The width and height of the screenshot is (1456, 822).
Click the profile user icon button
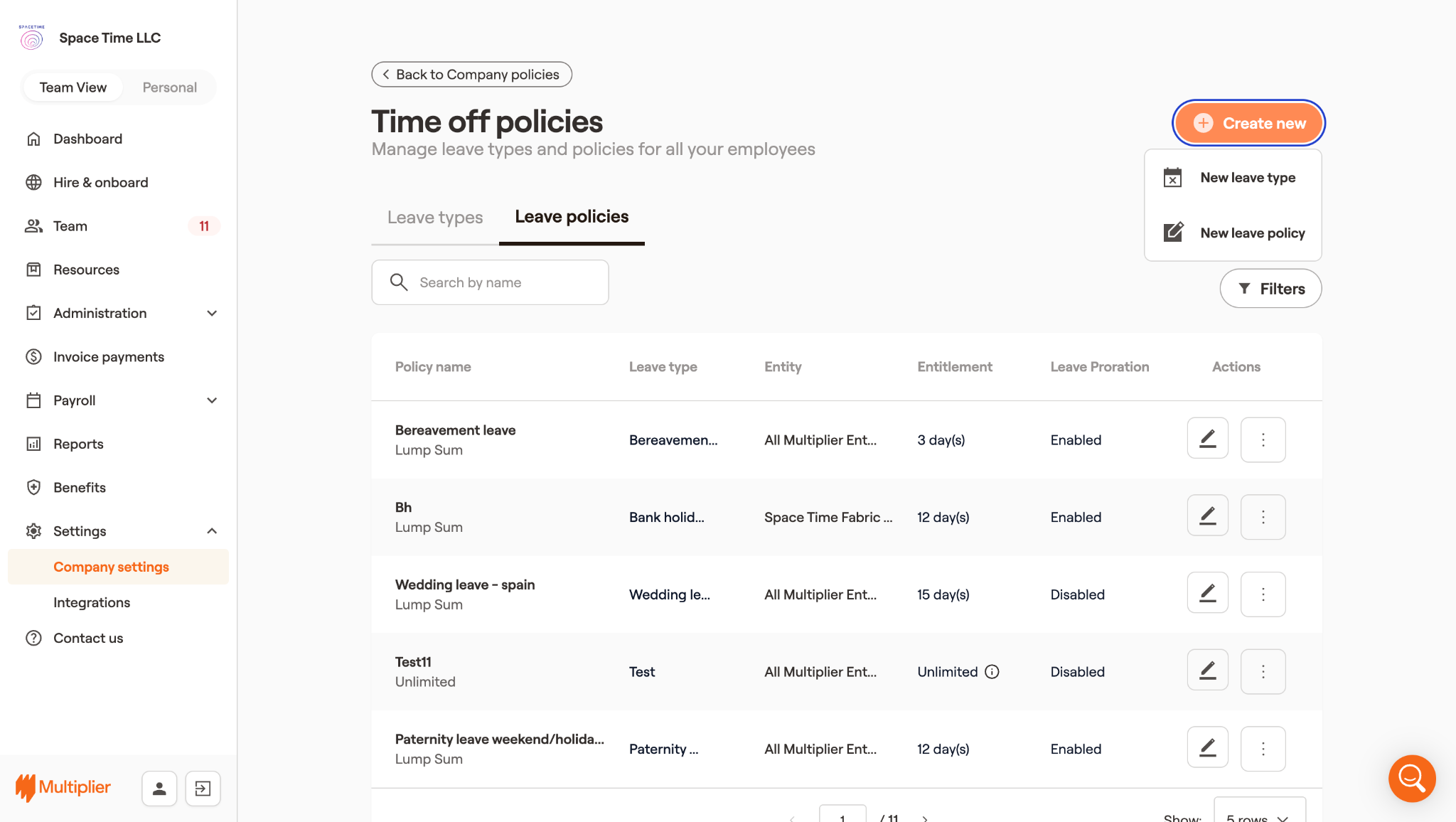pyautogui.click(x=159, y=788)
